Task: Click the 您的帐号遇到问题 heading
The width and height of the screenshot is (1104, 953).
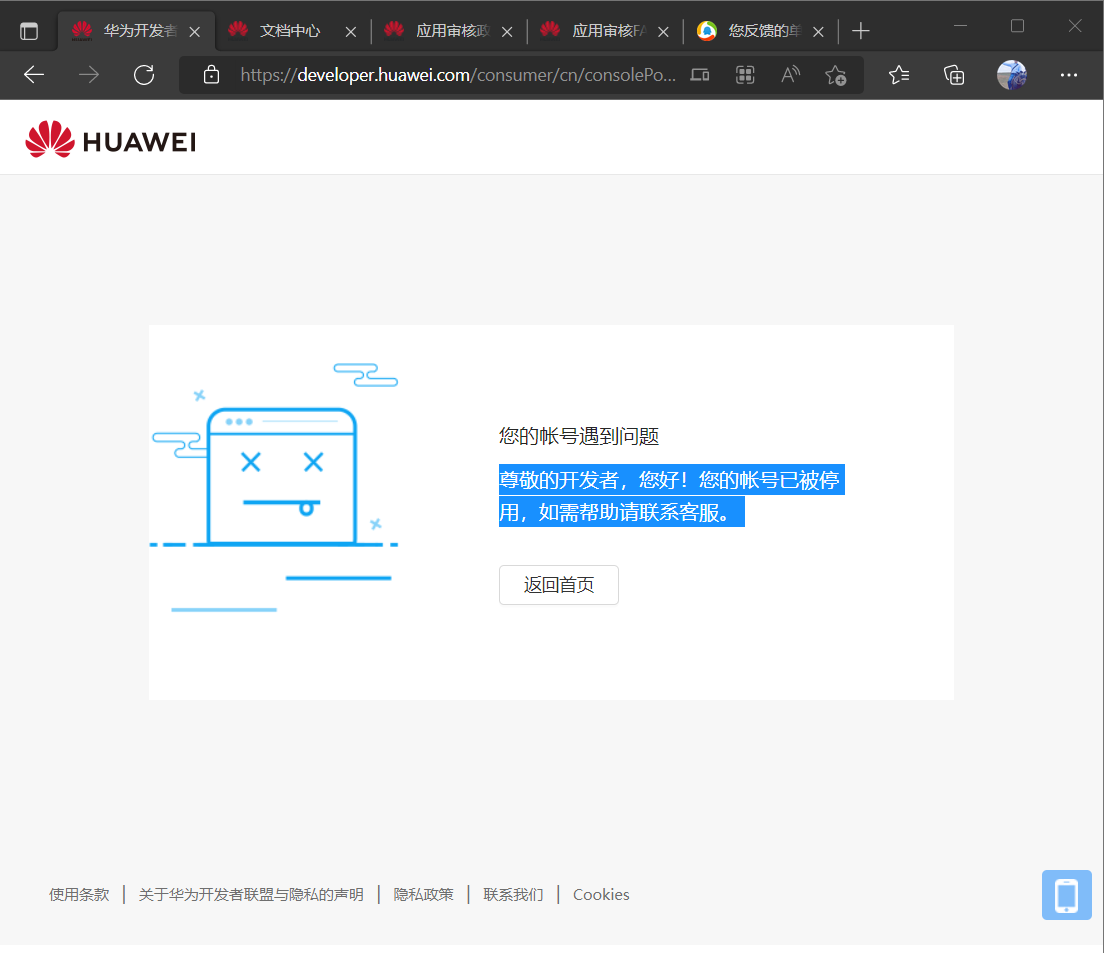Action: (579, 436)
